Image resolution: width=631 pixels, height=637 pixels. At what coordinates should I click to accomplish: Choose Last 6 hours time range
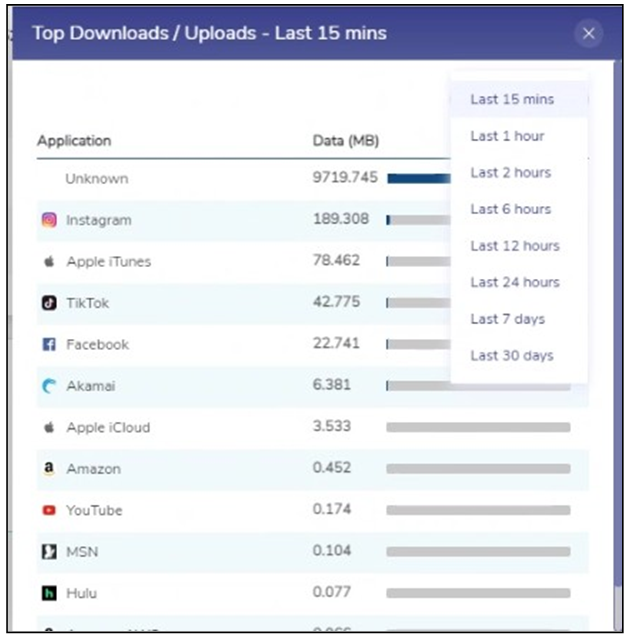point(511,209)
